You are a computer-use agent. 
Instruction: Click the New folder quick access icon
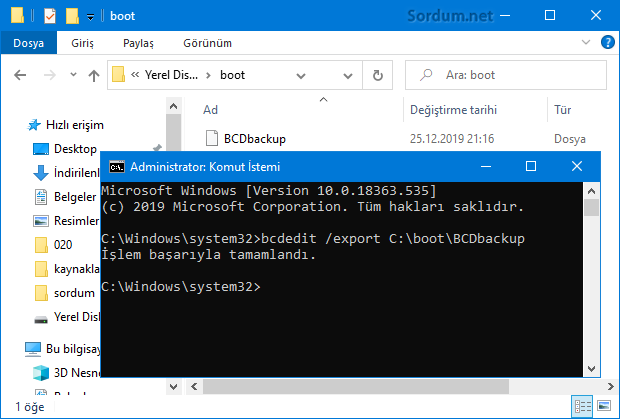[x=72, y=16]
